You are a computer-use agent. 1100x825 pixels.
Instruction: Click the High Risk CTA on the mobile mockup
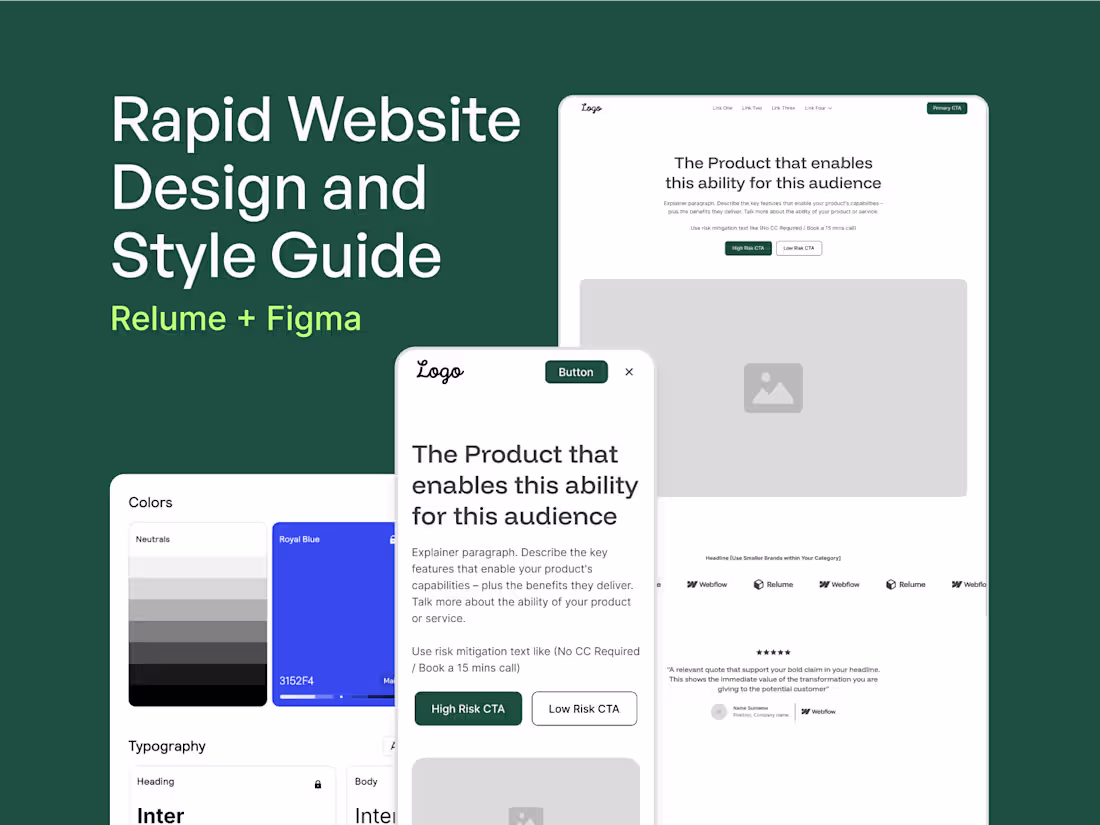point(468,708)
